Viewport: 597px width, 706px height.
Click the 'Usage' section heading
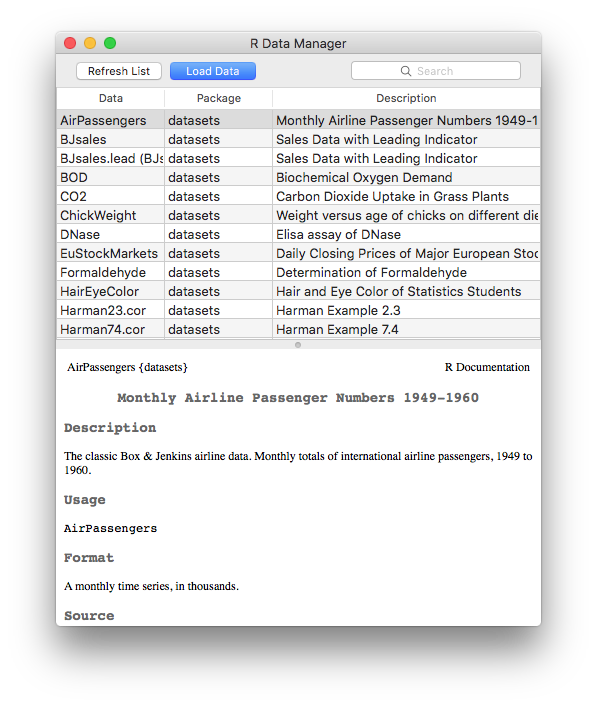(85, 500)
